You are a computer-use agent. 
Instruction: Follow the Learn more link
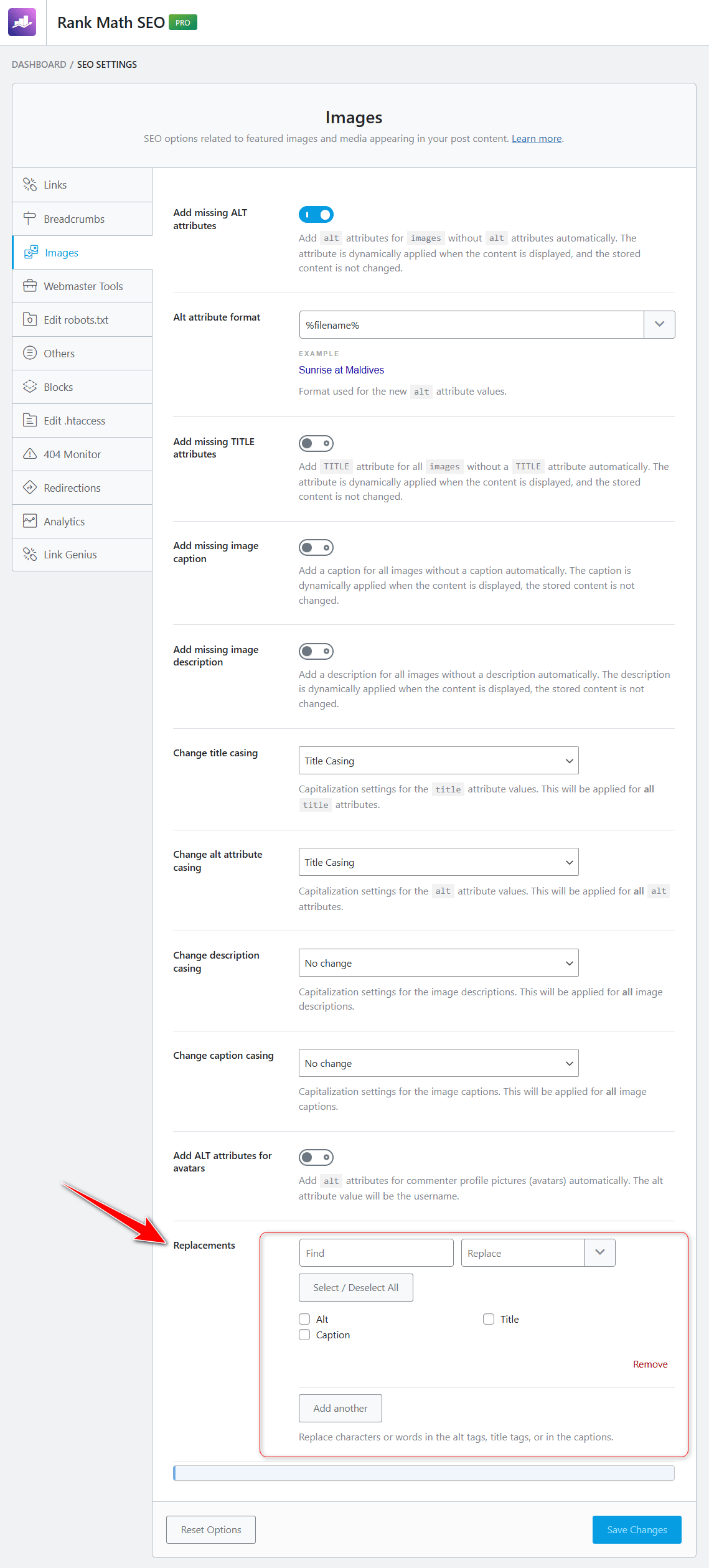point(537,138)
